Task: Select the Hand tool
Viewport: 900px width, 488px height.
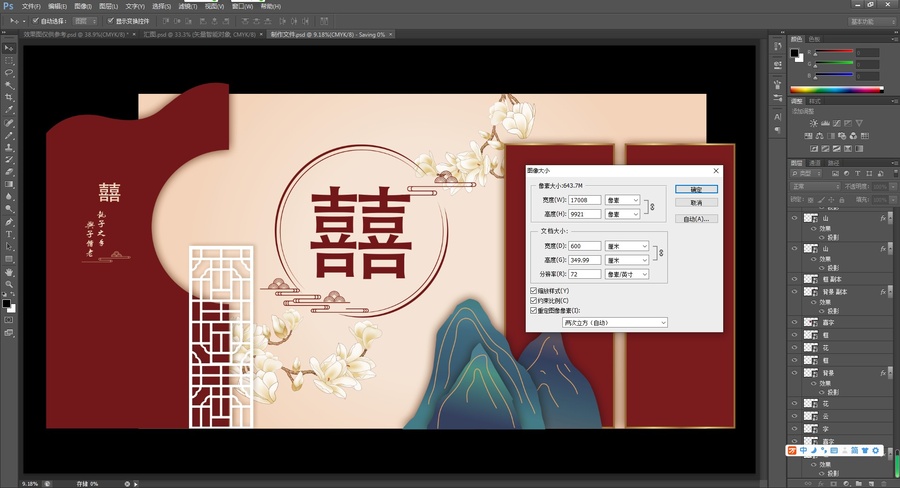Action: coord(9,272)
